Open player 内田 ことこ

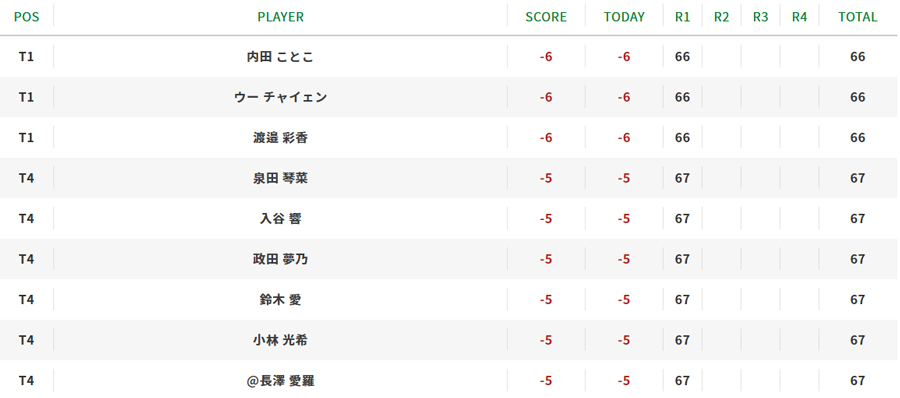280,57
